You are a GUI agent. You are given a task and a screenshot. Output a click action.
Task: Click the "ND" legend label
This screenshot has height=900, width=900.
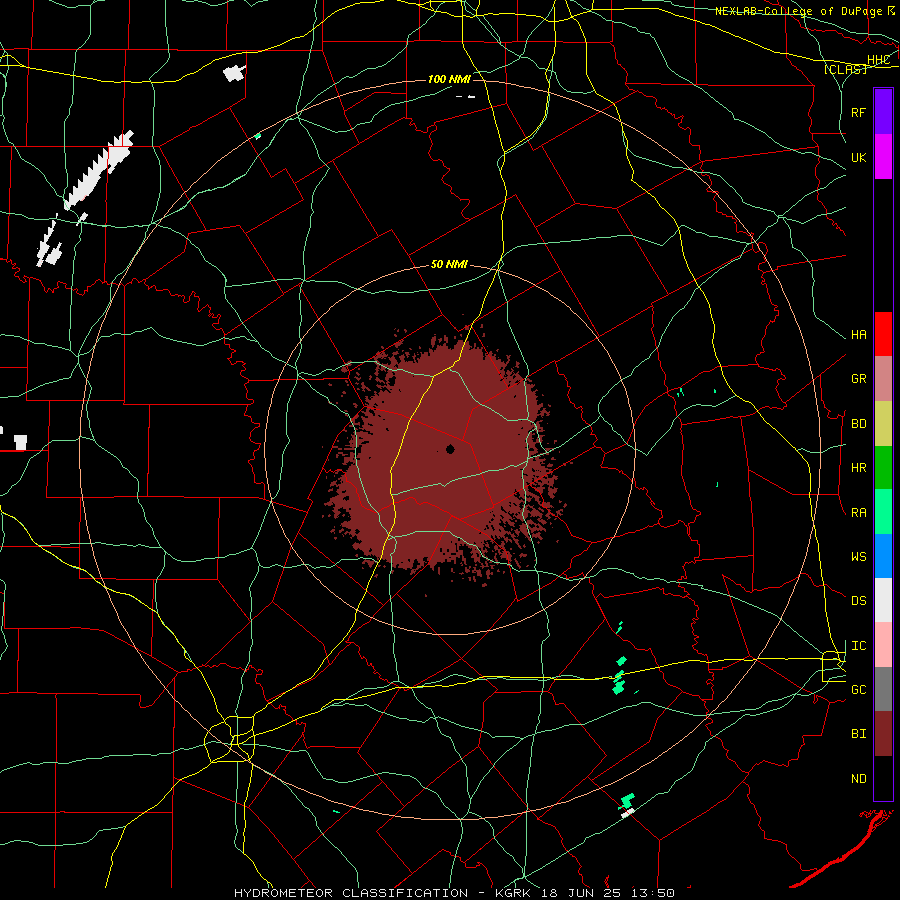pyautogui.click(x=859, y=779)
